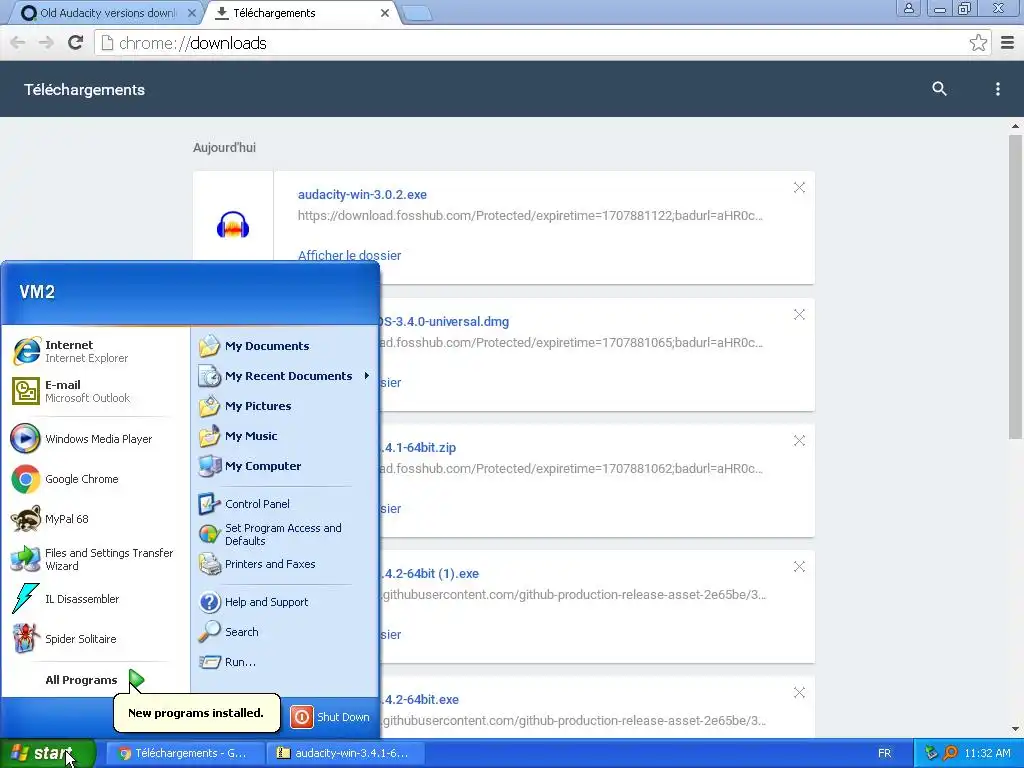Remove audacity-win-3.0.2.exe from list
Viewport: 1024px width, 768px height.
[799, 188]
